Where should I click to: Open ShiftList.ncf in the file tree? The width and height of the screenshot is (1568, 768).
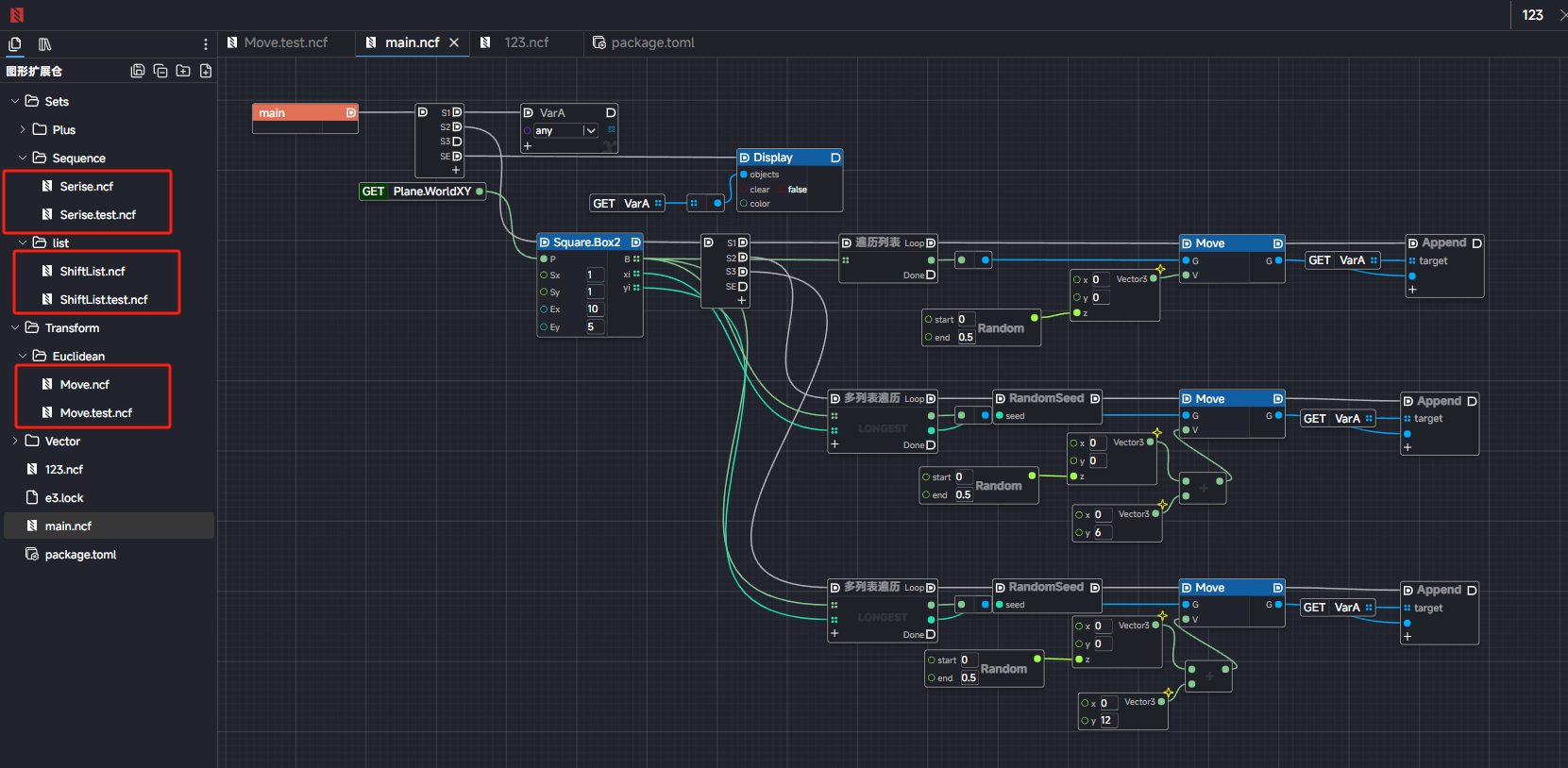coord(93,271)
